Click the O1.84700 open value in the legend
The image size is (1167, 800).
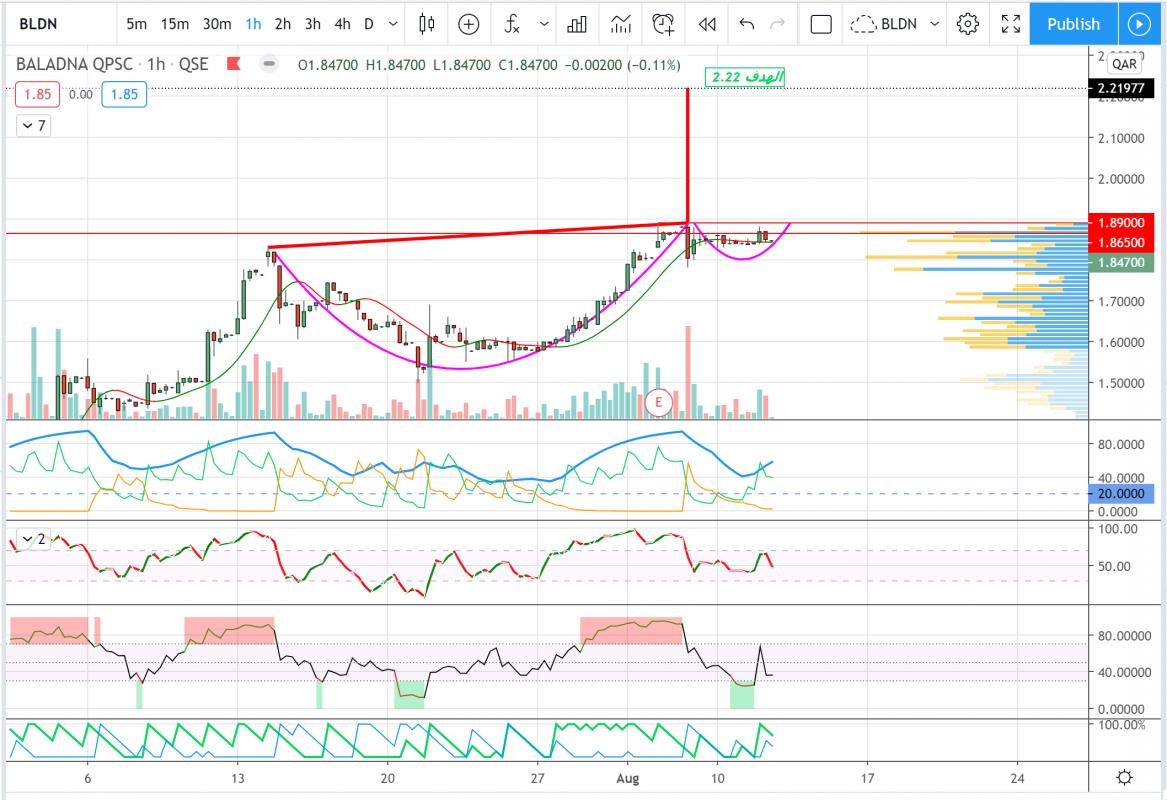(x=327, y=65)
